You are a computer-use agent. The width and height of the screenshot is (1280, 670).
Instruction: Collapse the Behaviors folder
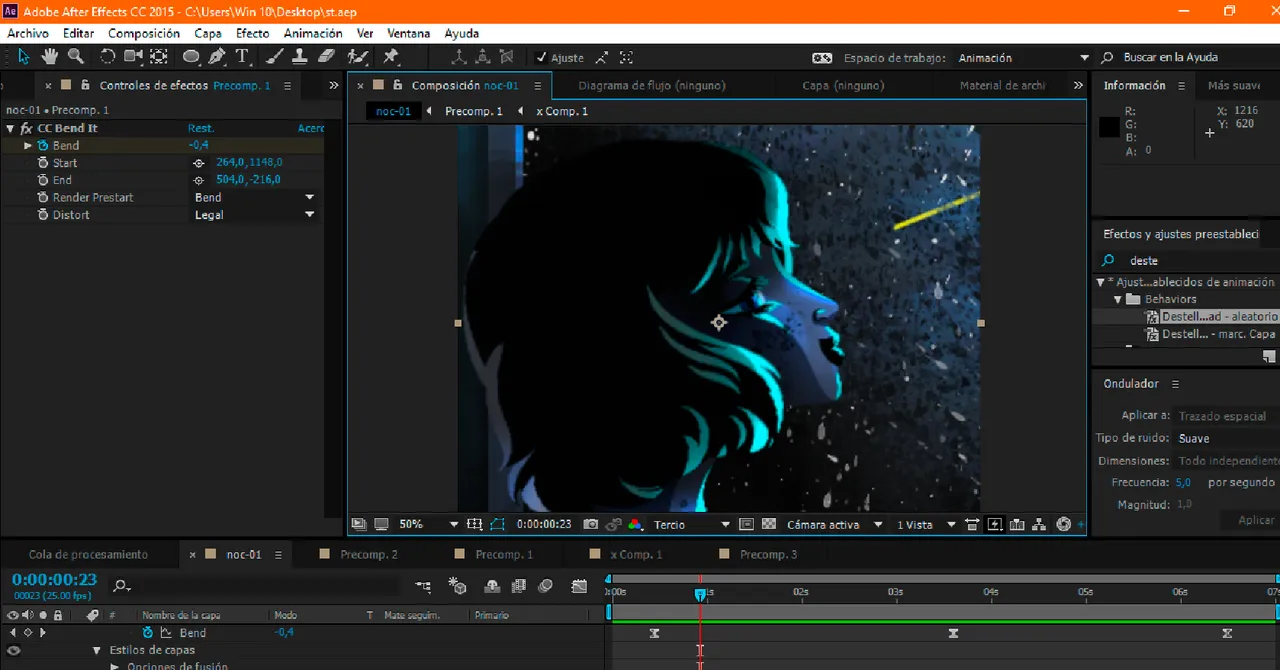[1118, 299]
